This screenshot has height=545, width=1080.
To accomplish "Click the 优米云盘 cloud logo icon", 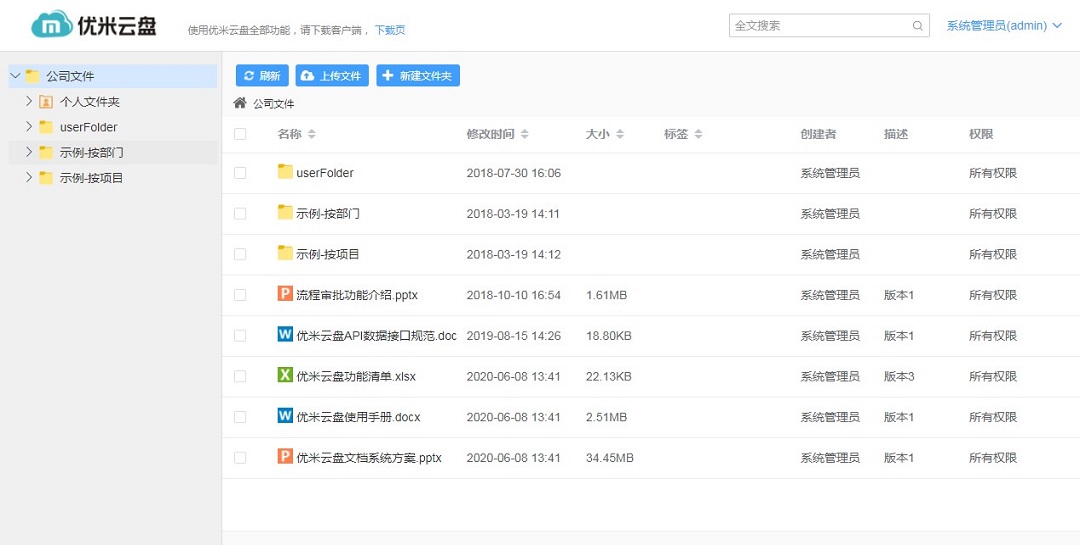I will (51, 25).
